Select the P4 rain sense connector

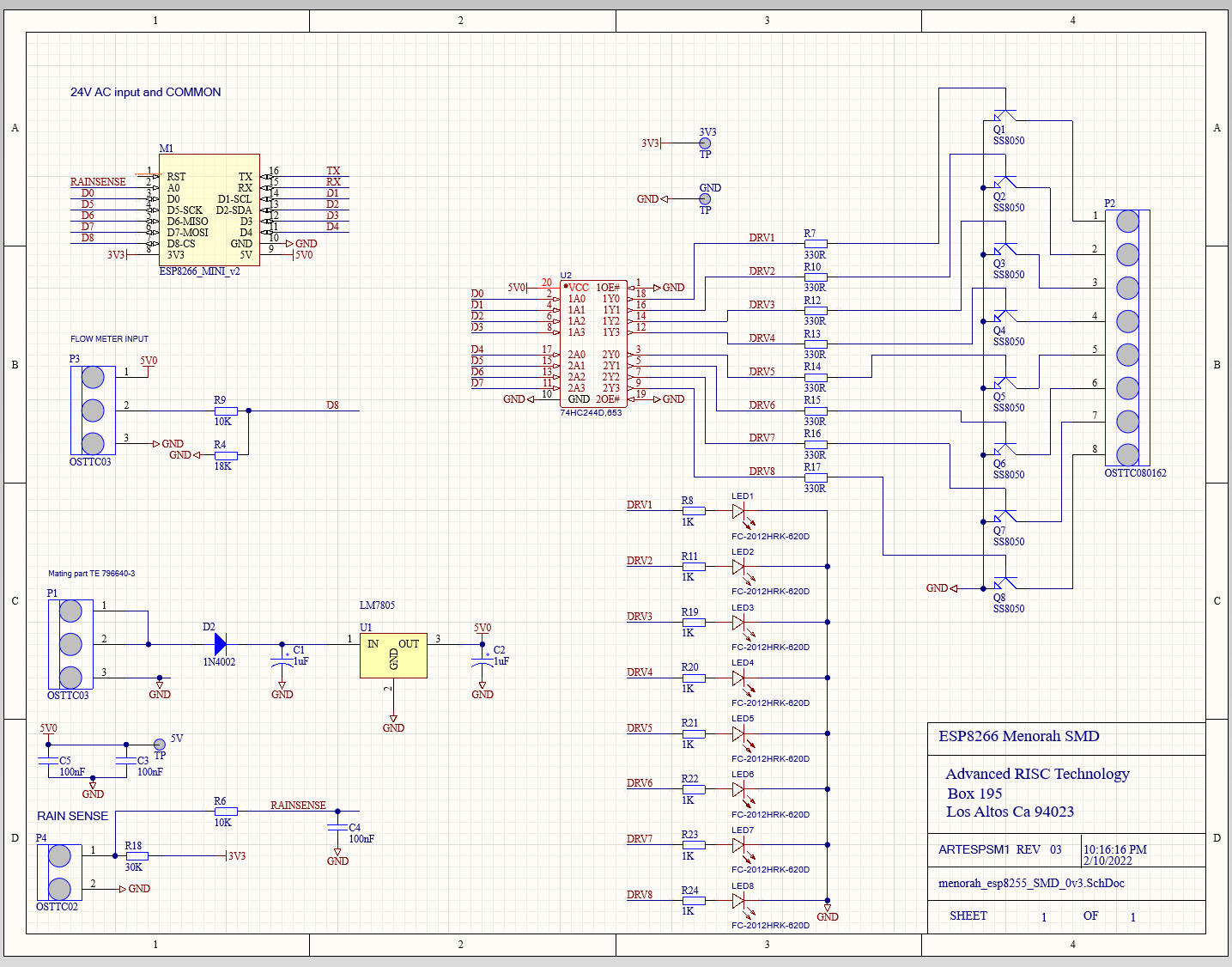[x=59, y=873]
